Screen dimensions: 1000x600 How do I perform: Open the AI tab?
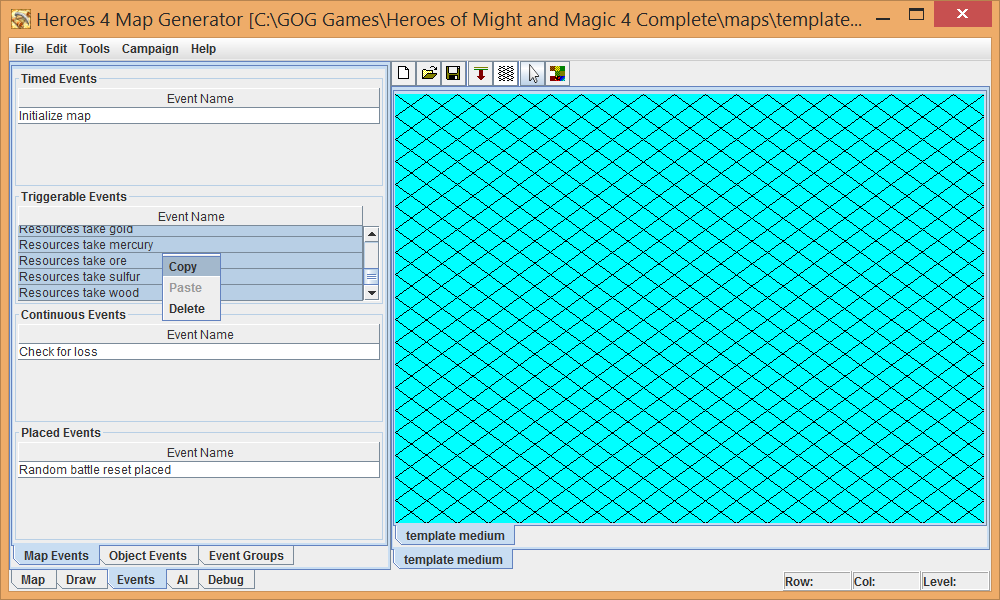(182, 580)
